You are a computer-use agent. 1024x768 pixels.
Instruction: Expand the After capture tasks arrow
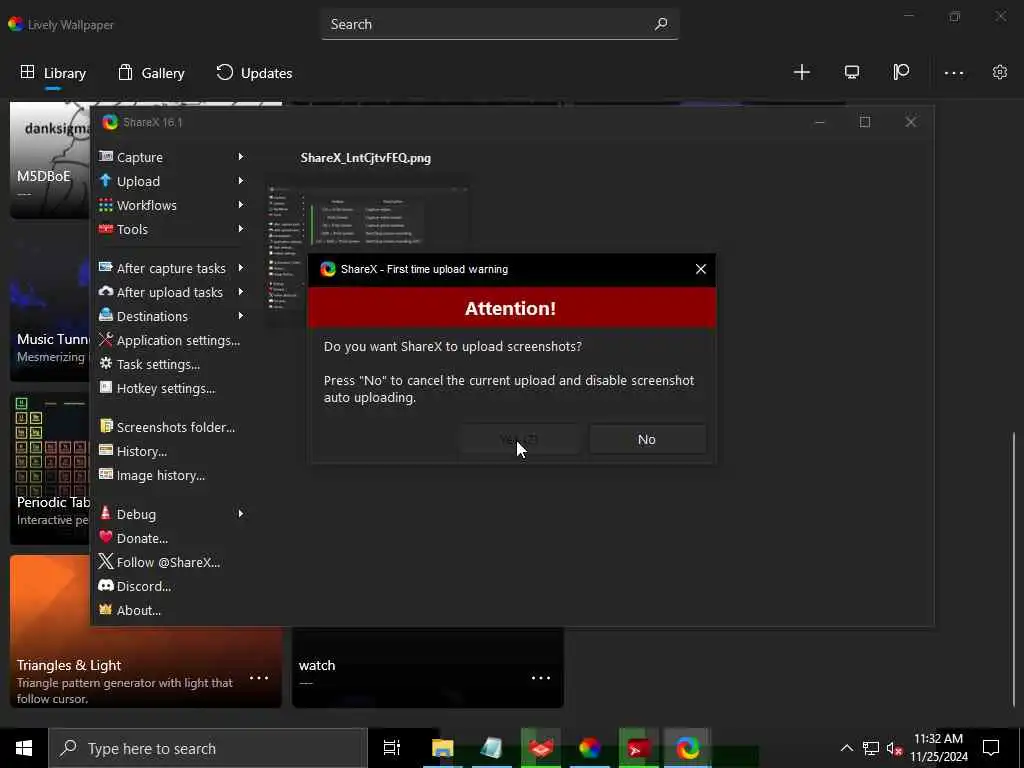(x=240, y=268)
